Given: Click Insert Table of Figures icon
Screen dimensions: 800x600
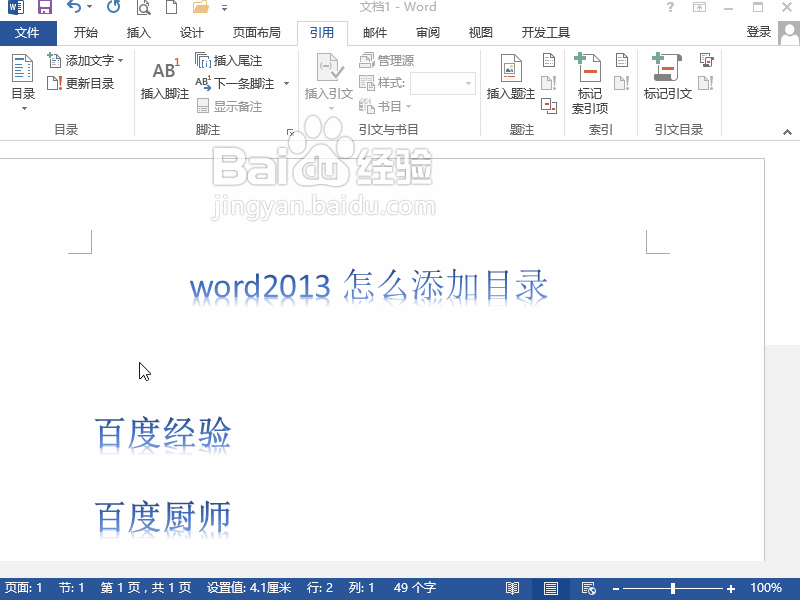Looking at the screenshot, I should pos(549,60).
